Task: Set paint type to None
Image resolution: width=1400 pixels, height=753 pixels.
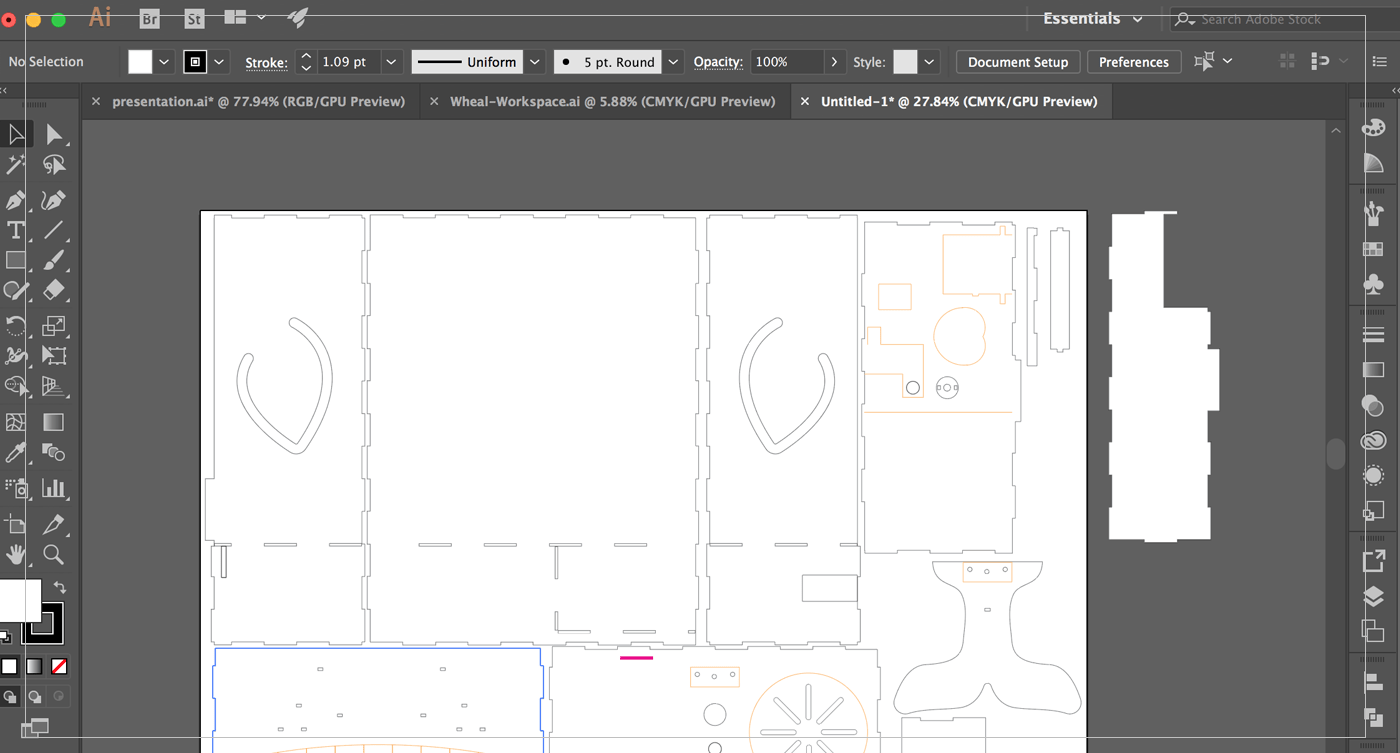Action: [59, 666]
